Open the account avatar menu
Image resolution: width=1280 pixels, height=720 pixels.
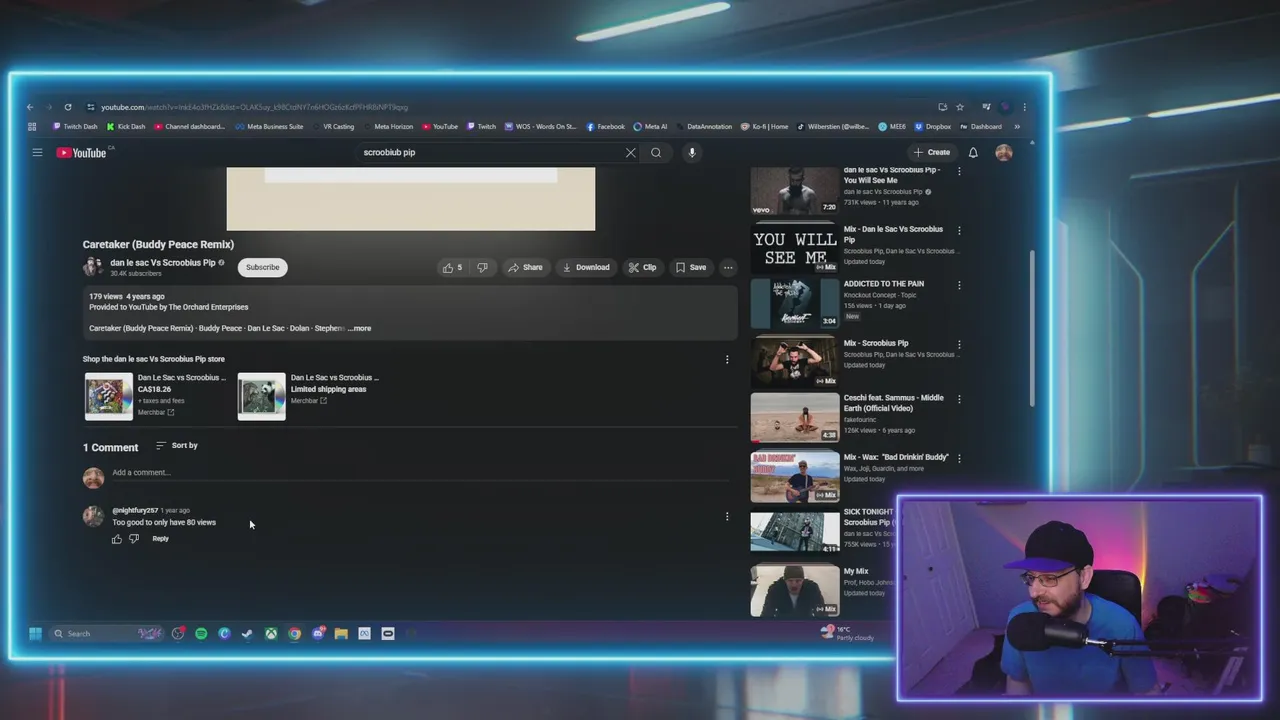(1004, 153)
